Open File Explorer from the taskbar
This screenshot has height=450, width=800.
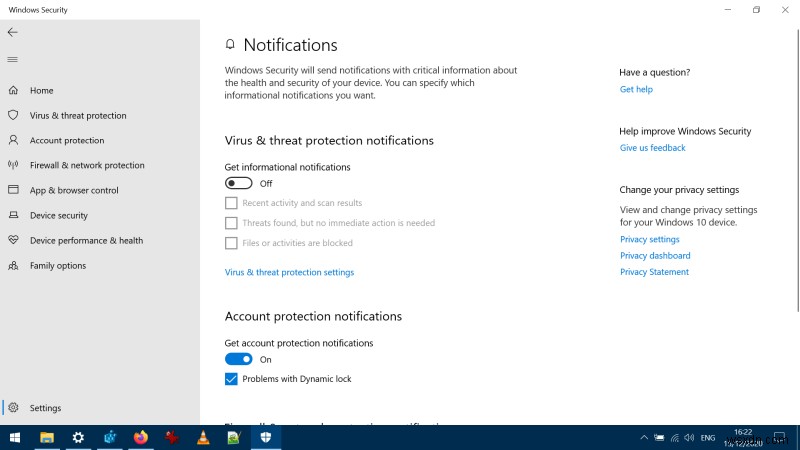[47, 438]
